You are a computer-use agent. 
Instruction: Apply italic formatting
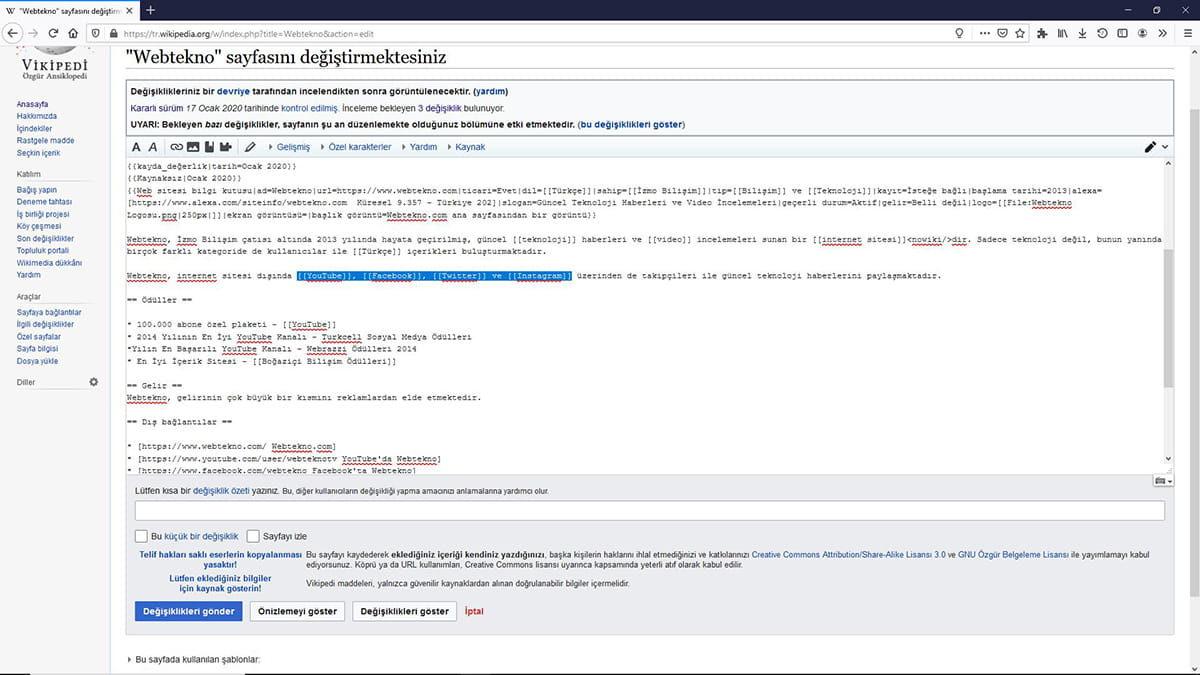153,147
